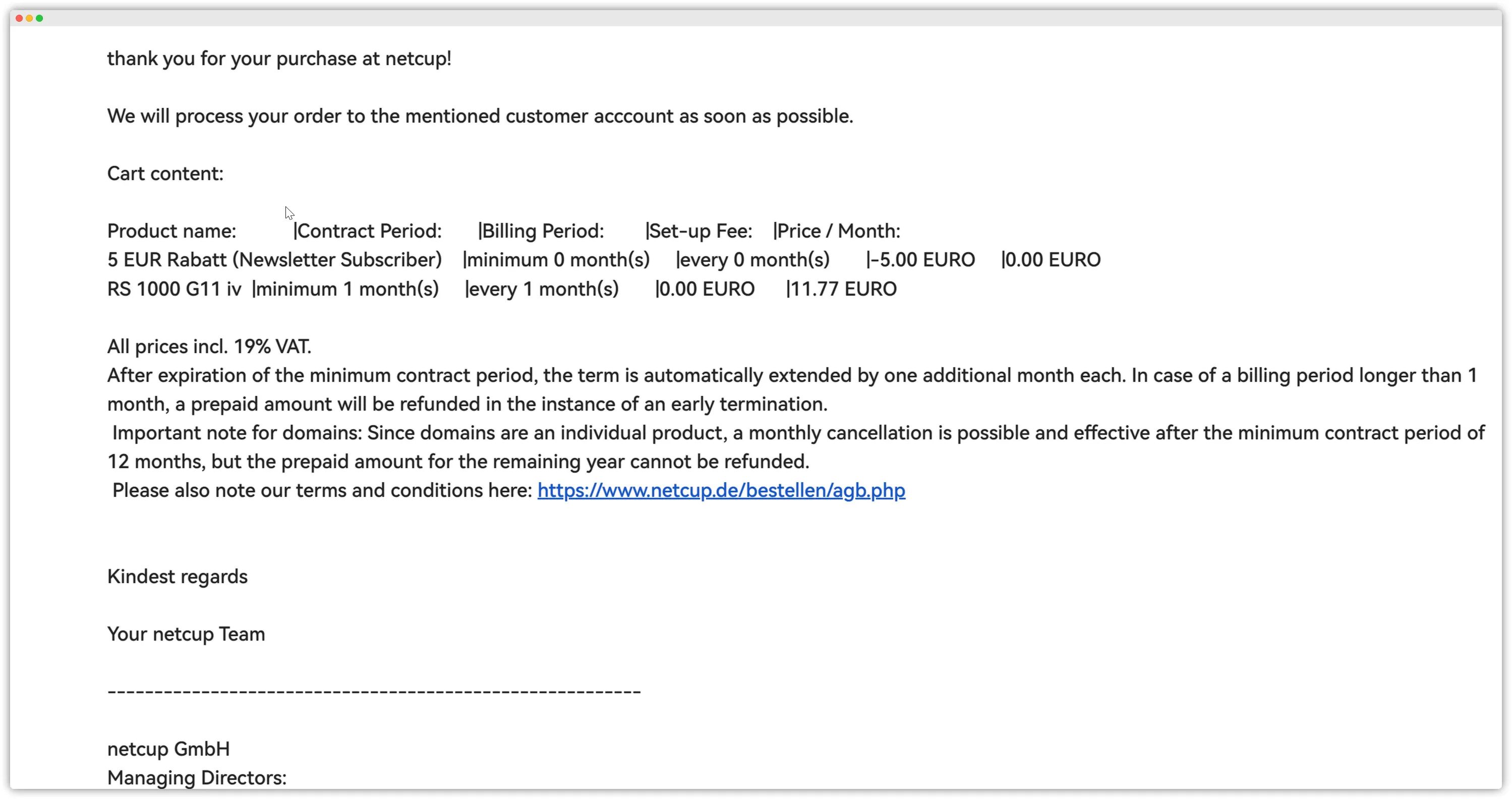Screen dimensions: 1512x799
Task: Select the 'Price / Month:' column header
Action: pyautogui.click(x=838, y=232)
